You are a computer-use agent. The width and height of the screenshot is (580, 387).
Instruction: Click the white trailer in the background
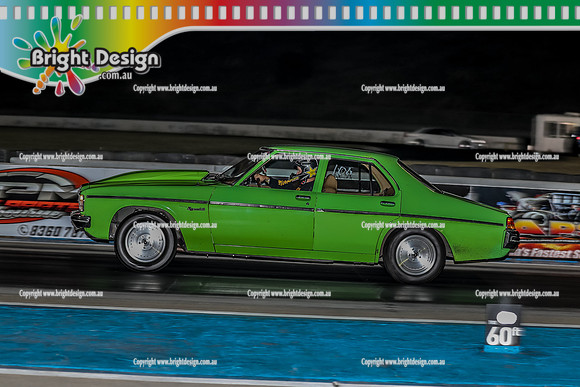point(555,133)
